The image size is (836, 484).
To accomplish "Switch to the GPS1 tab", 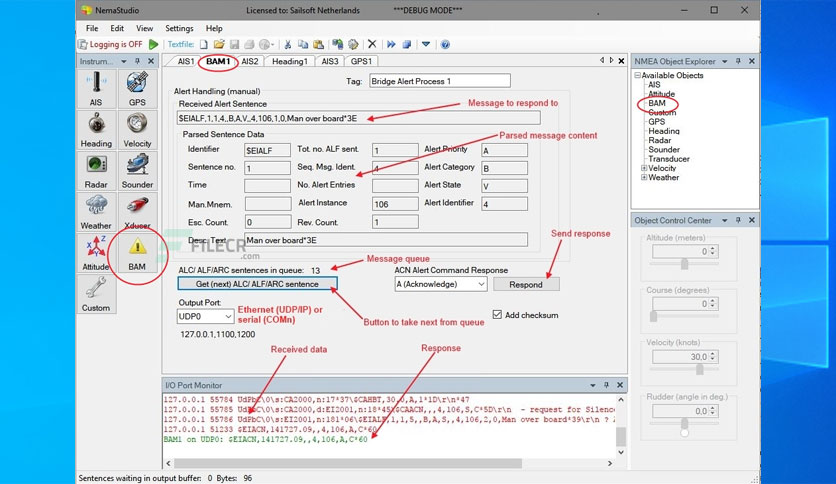I will (x=361, y=61).
